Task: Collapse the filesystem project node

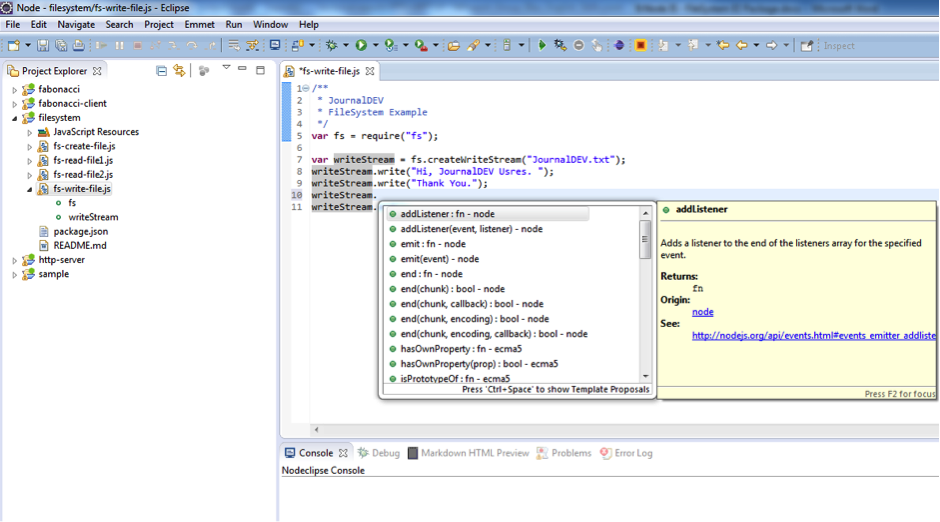Action: (15, 118)
